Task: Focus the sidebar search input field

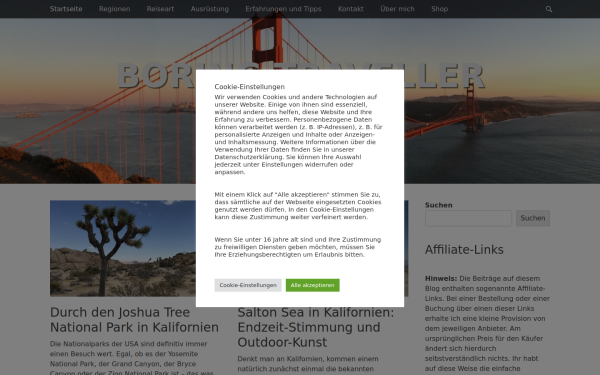Action: pos(468,218)
